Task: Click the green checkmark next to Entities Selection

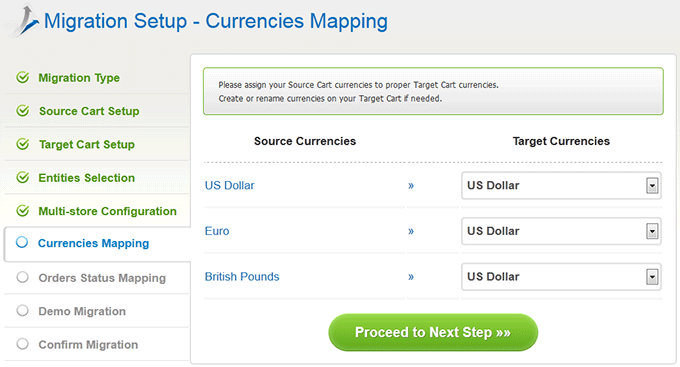Action: (x=23, y=177)
